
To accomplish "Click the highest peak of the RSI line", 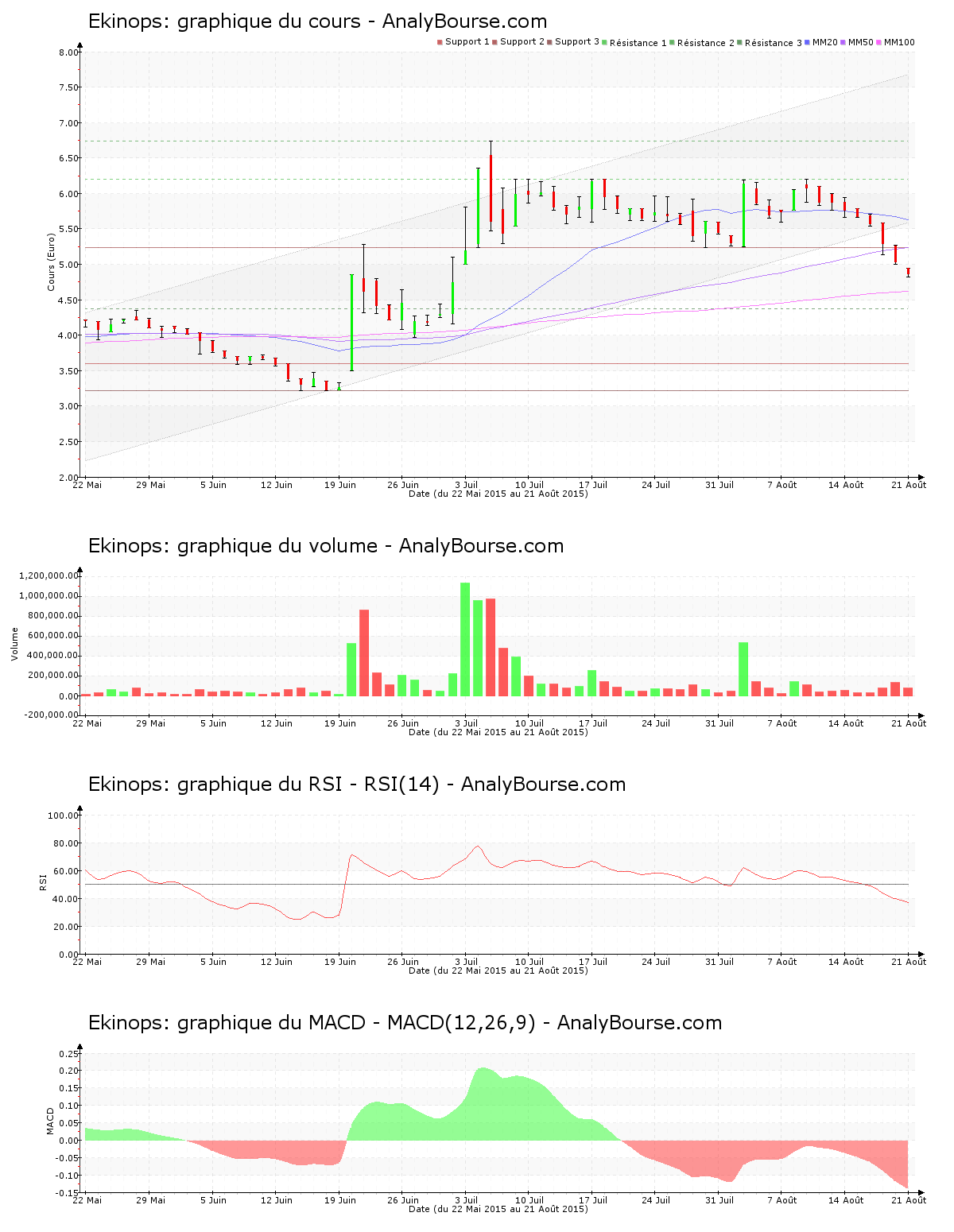I will point(477,847).
